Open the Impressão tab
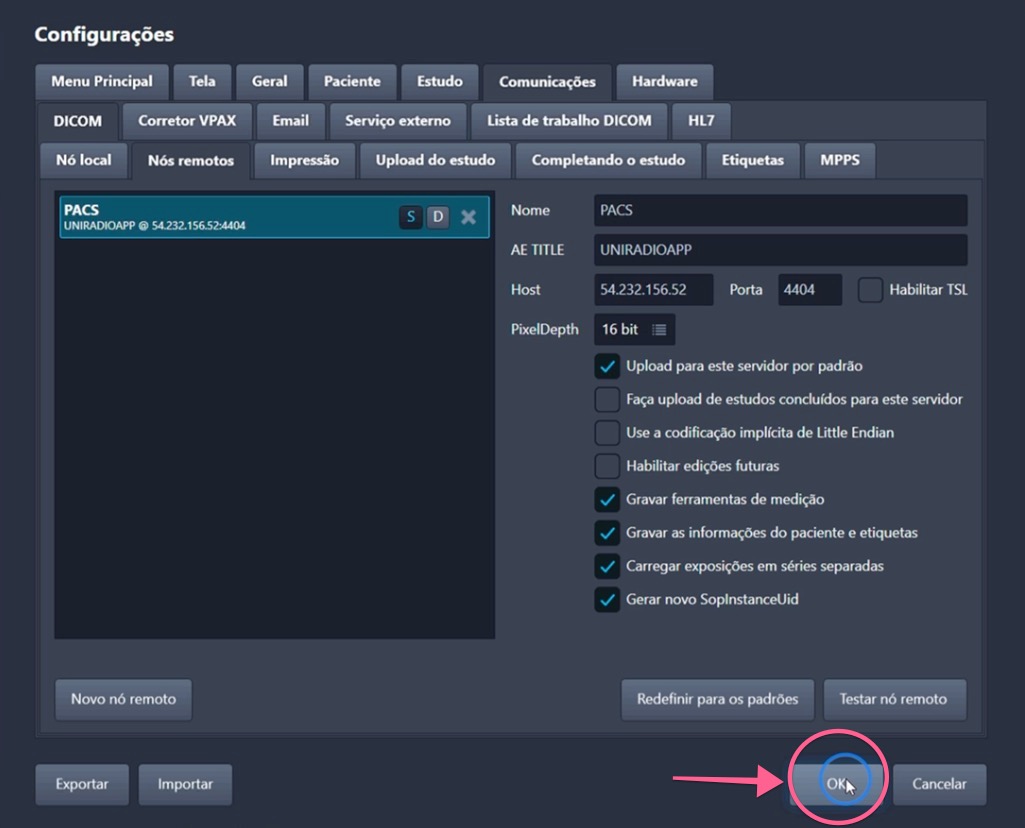Screen dimensions: 1025x828 tap(305, 160)
